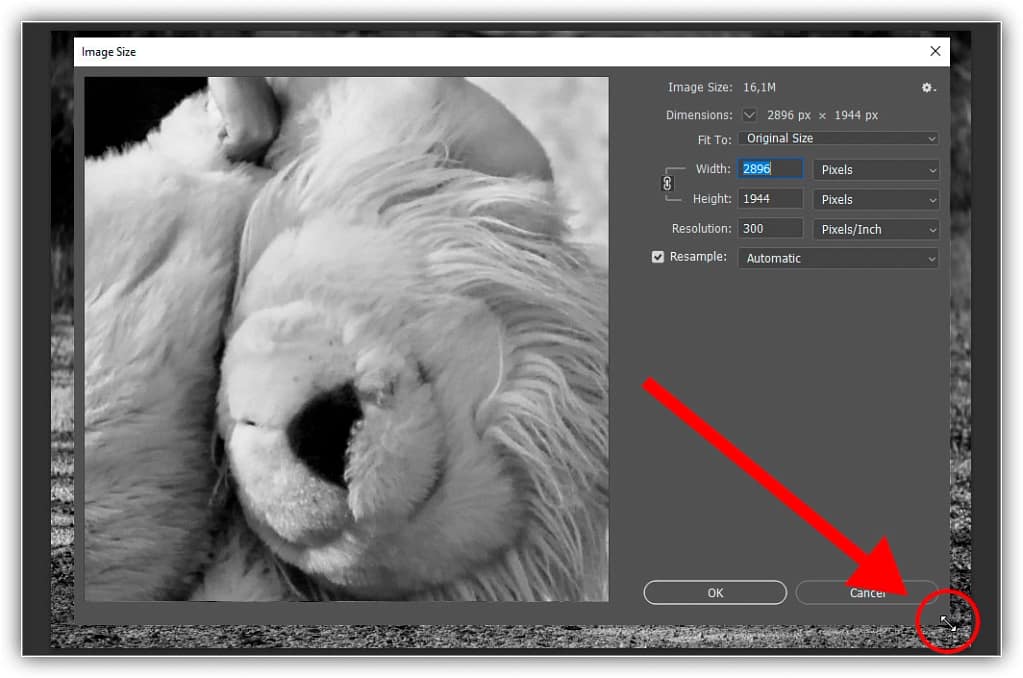Click the lion image preview
The width and height of the screenshot is (1023, 678).
point(347,339)
